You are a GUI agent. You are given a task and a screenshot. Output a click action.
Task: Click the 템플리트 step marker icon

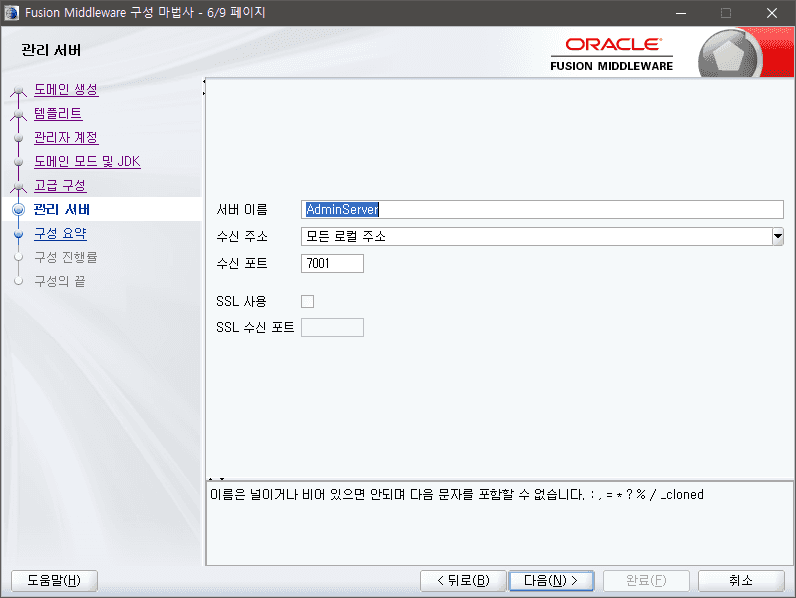19,115
